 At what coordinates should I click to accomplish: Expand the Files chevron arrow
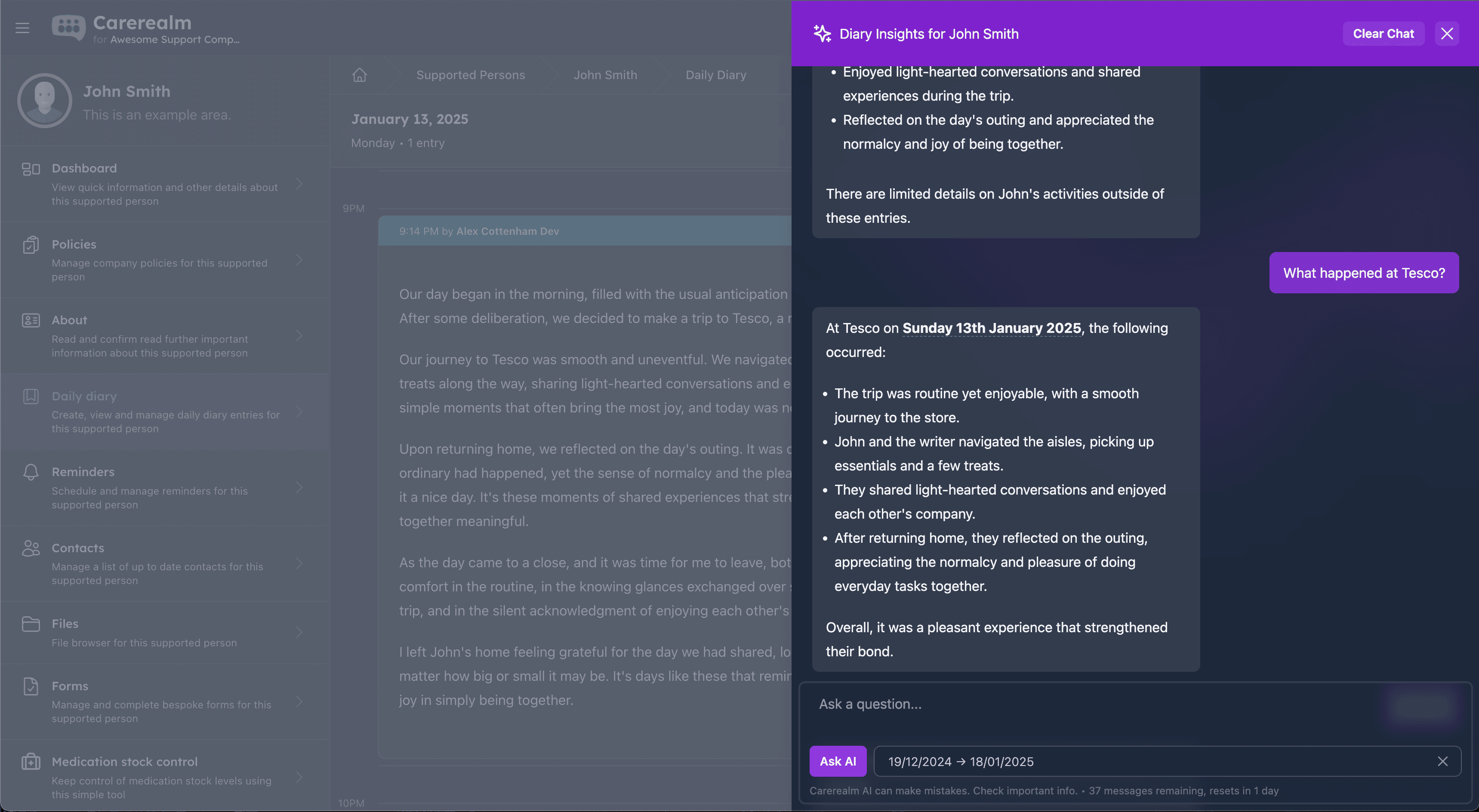[299, 632]
